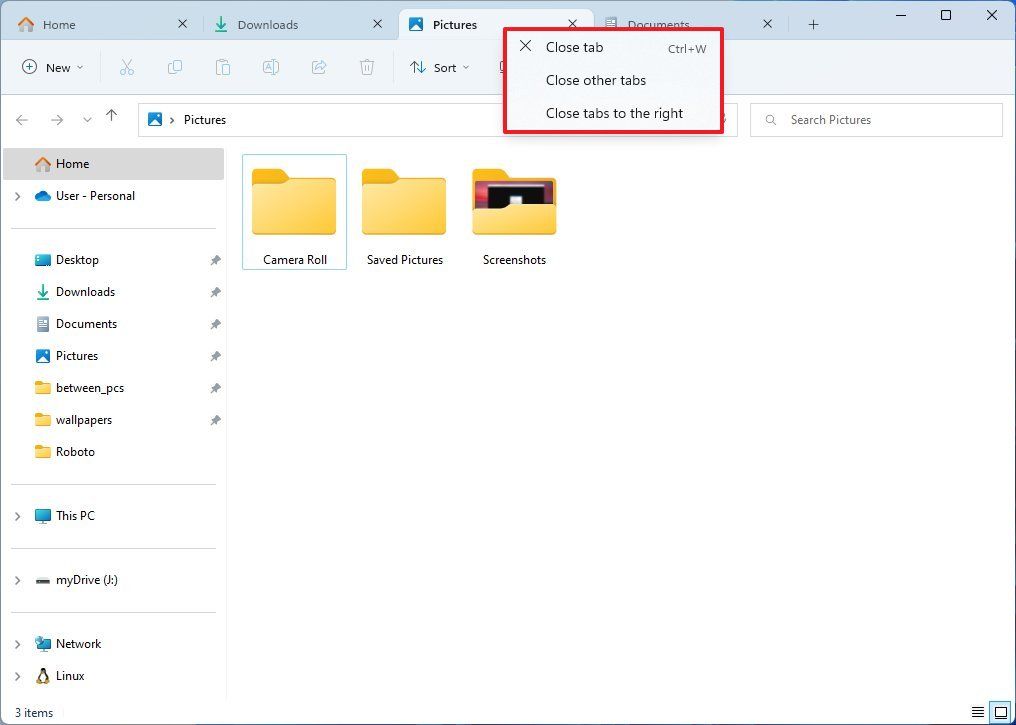This screenshot has height=725, width=1016.
Task: Choose Close tabs to the right
Action: 614,113
